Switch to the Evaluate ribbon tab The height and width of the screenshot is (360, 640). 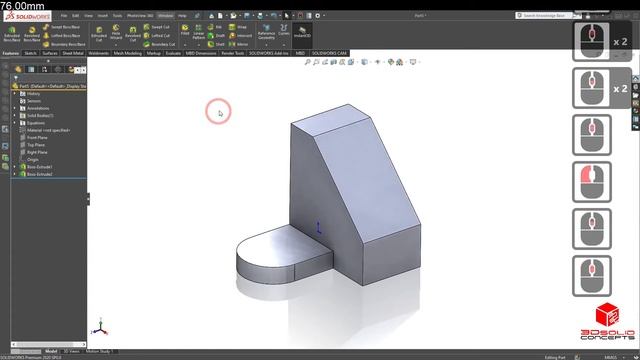(173, 53)
